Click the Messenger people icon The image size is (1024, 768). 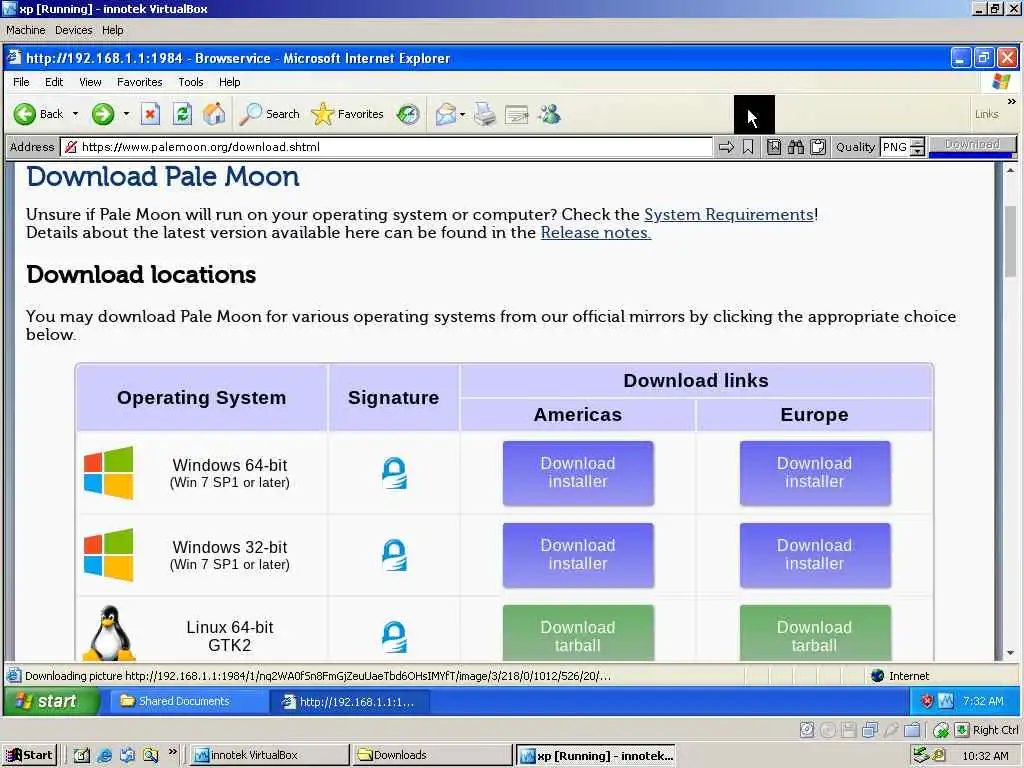tap(550, 114)
